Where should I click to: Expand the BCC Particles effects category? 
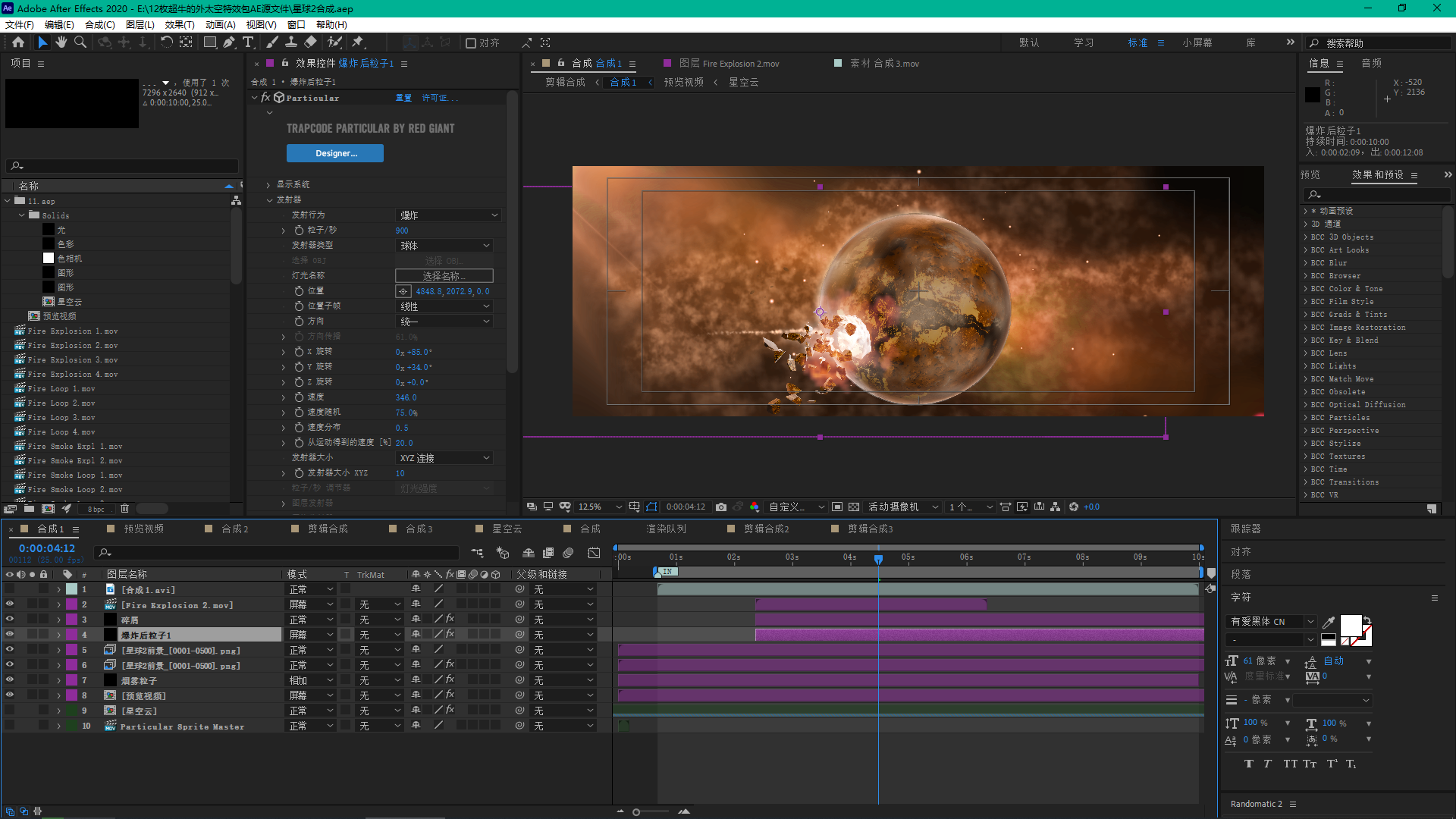[1305, 418]
